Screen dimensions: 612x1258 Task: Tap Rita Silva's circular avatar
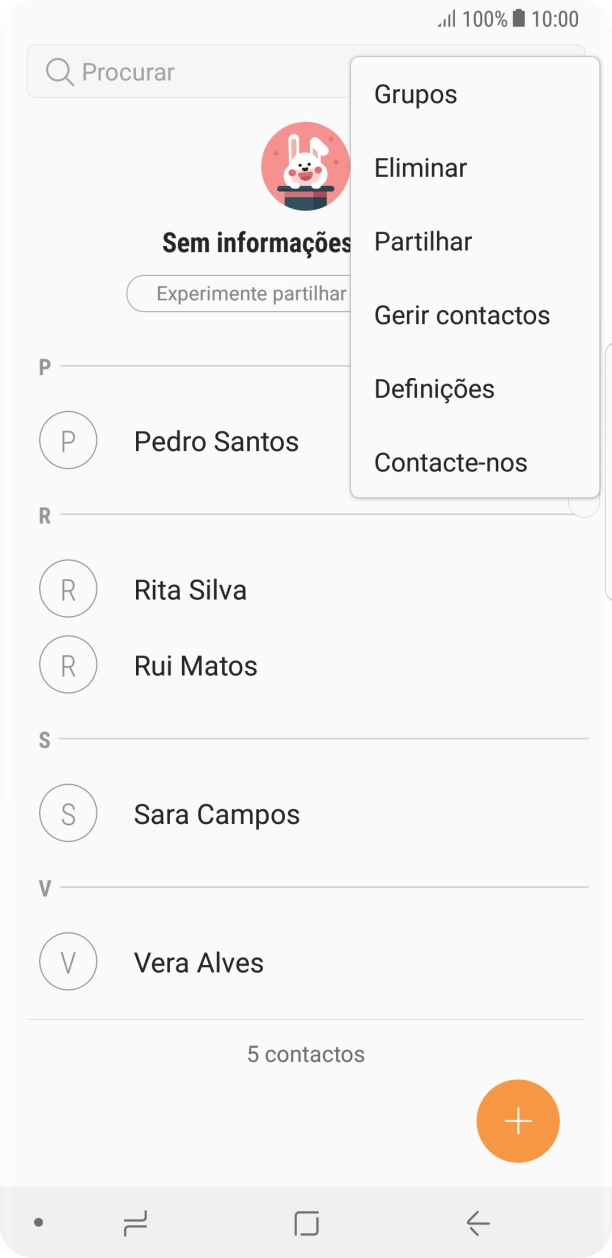68,589
